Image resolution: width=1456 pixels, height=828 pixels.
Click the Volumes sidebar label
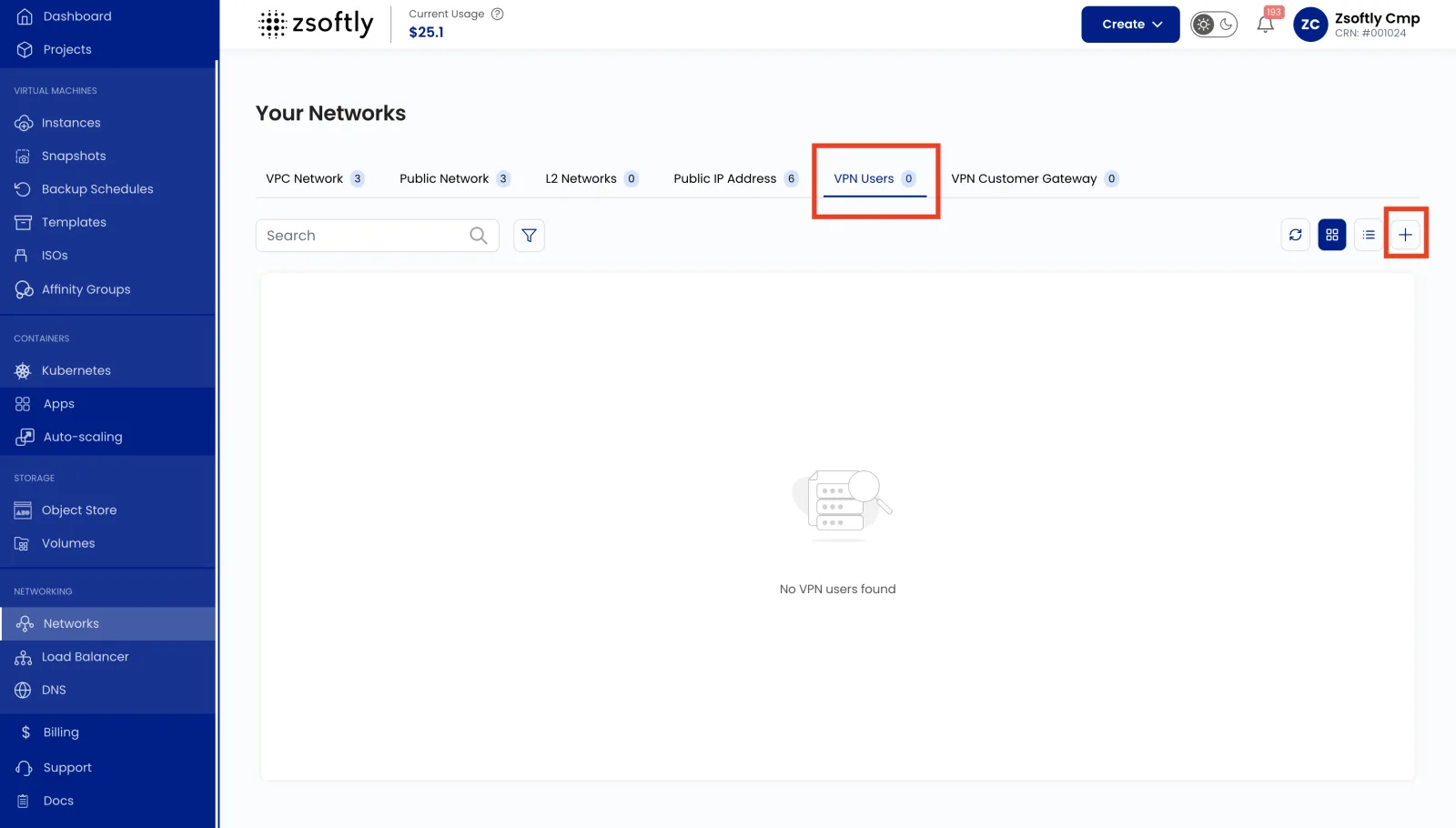68,543
